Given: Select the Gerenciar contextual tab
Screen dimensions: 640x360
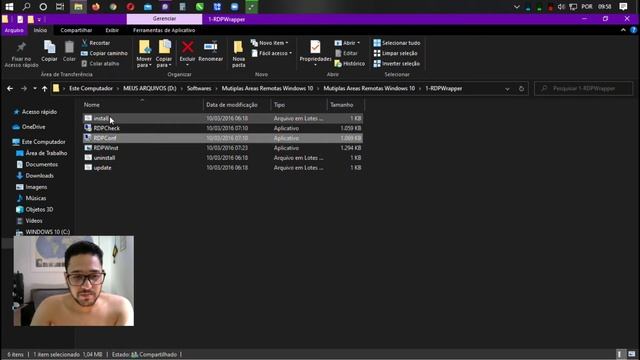Looking at the screenshot, I should [164, 19].
